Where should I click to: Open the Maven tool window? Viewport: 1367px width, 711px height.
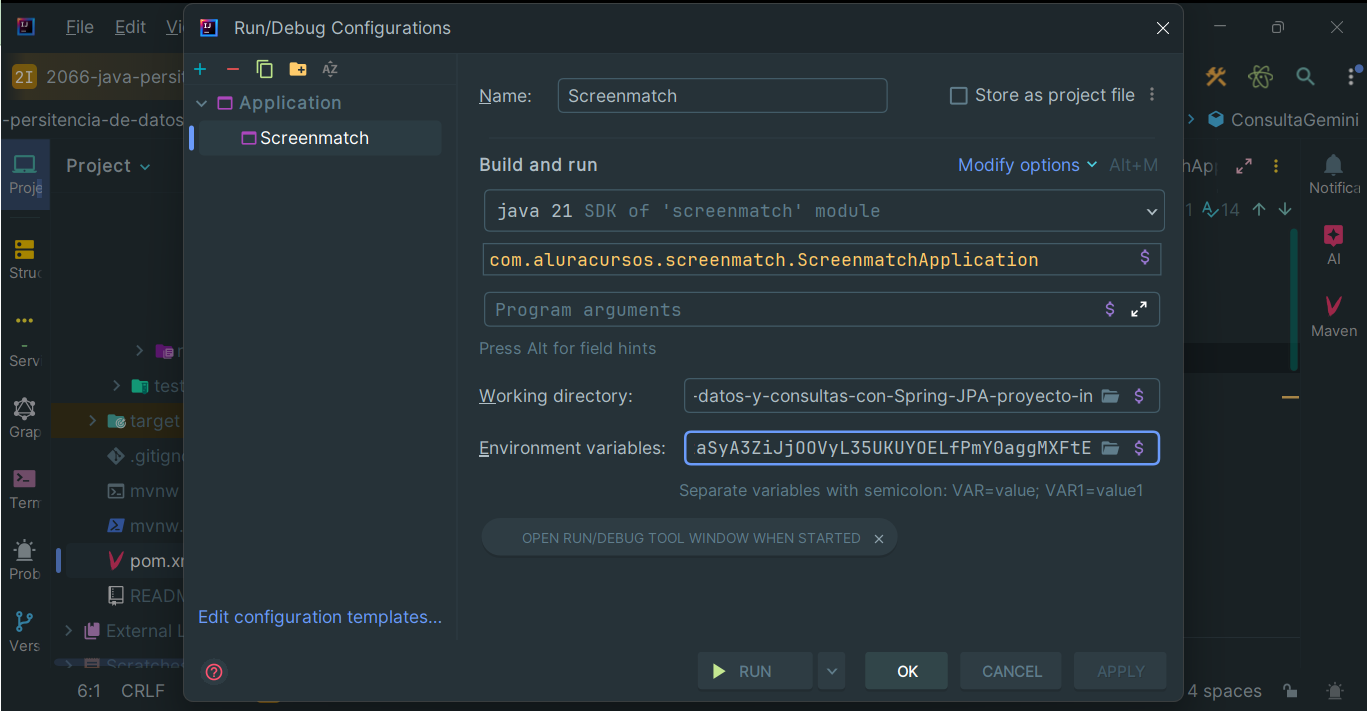click(1333, 316)
